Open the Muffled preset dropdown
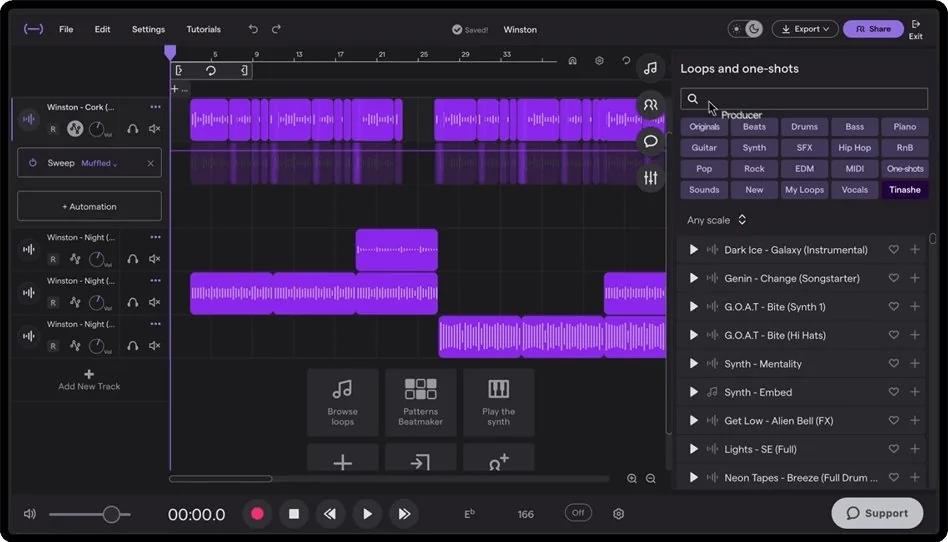 pos(99,163)
